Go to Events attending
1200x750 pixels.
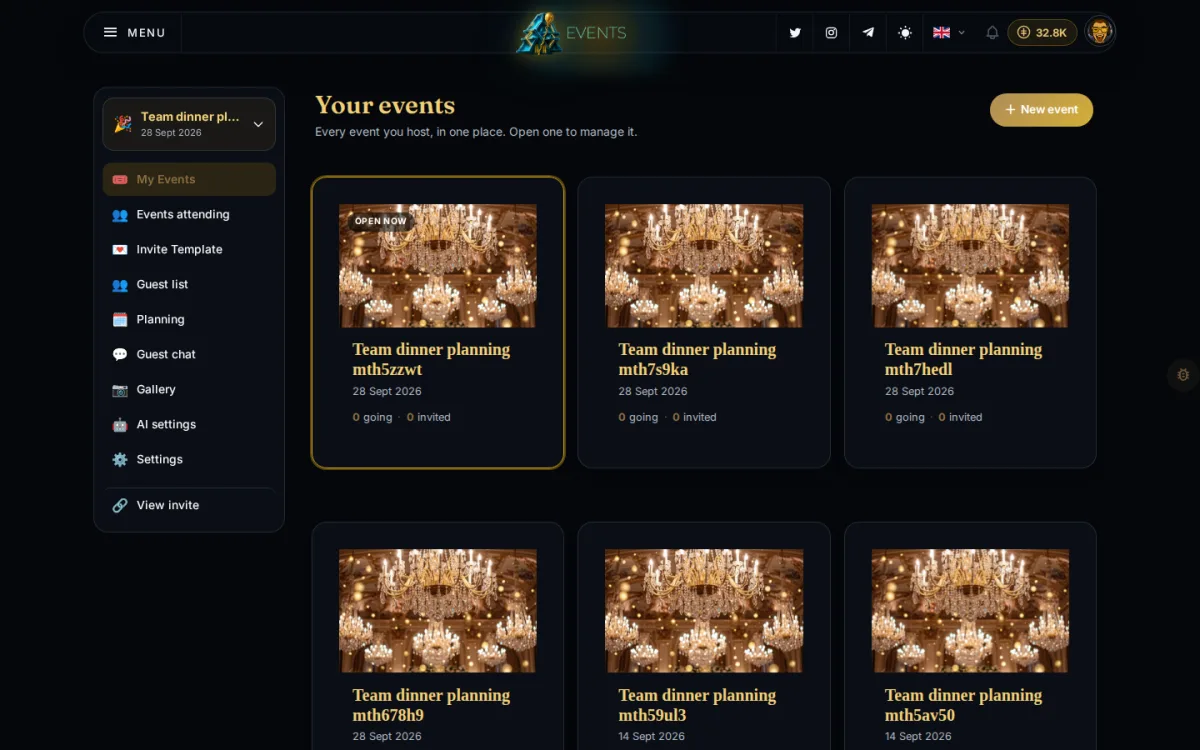189,214
